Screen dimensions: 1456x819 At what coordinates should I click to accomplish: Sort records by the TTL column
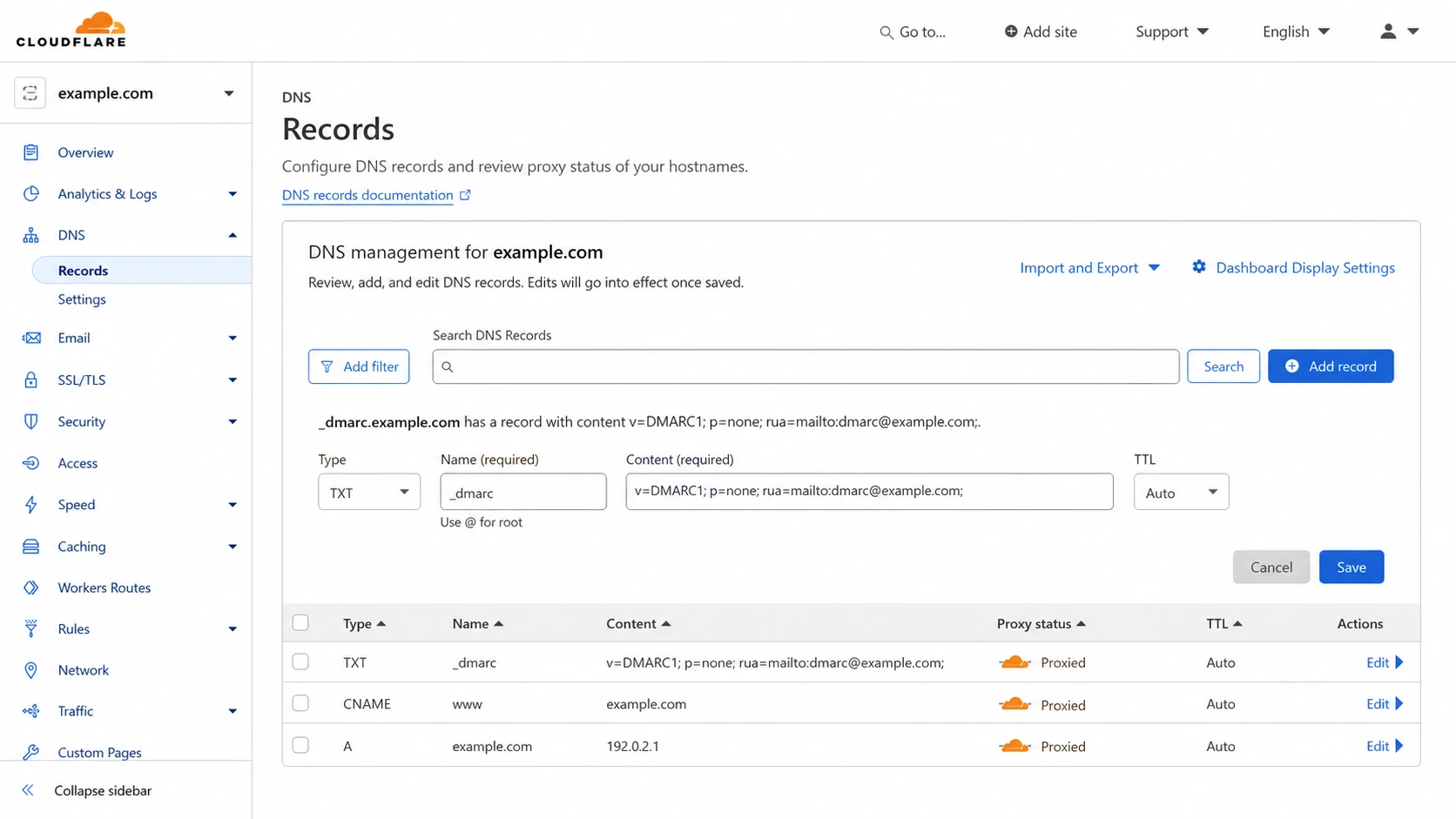[x=1223, y=623]
